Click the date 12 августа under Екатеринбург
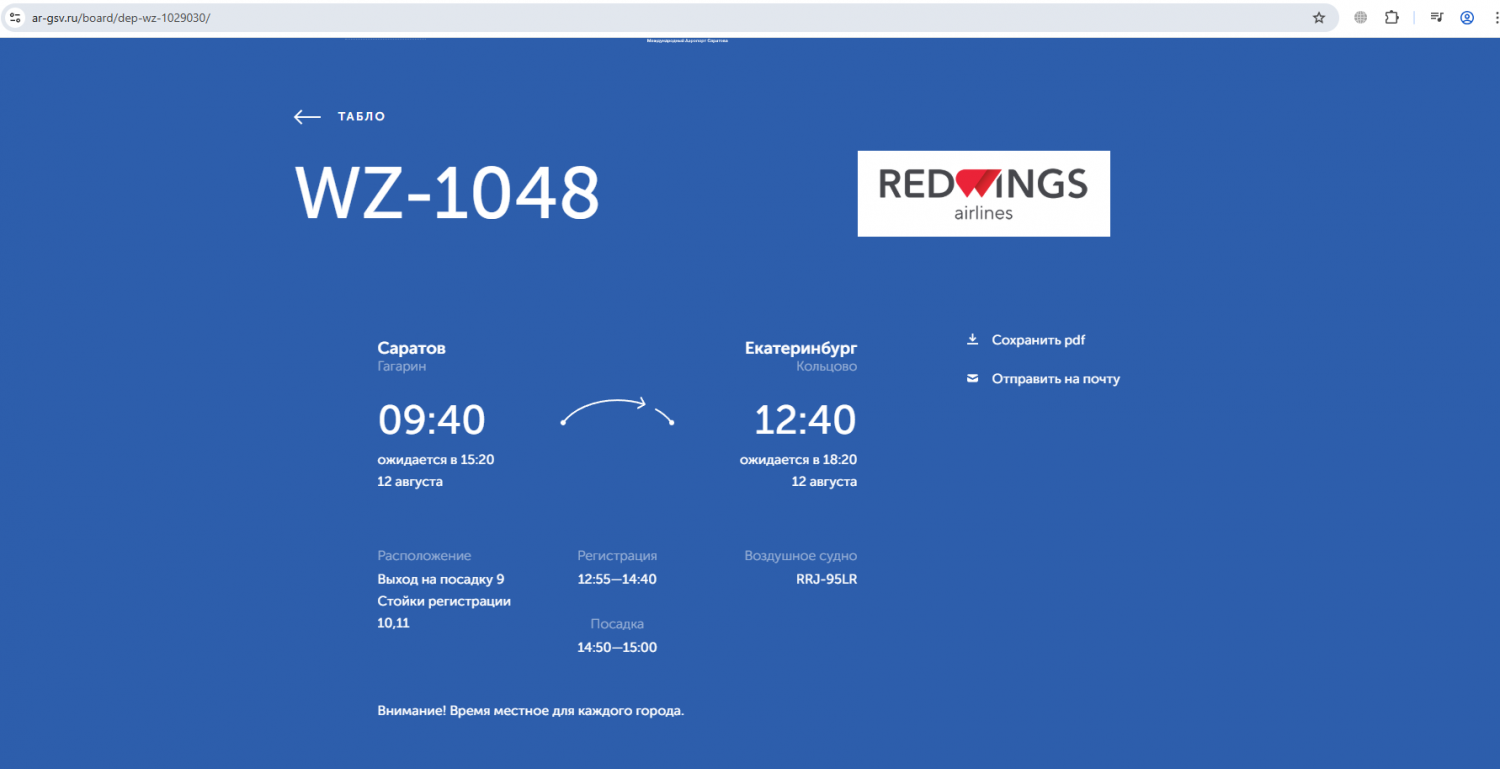This screenshot has width=1500, height=769. coord(824,482)
